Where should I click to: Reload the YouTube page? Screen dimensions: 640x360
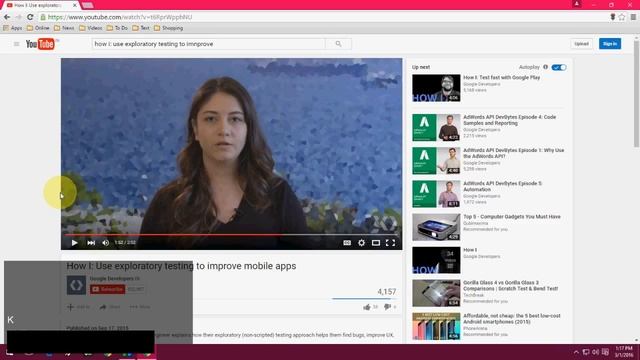pos(30,17)
